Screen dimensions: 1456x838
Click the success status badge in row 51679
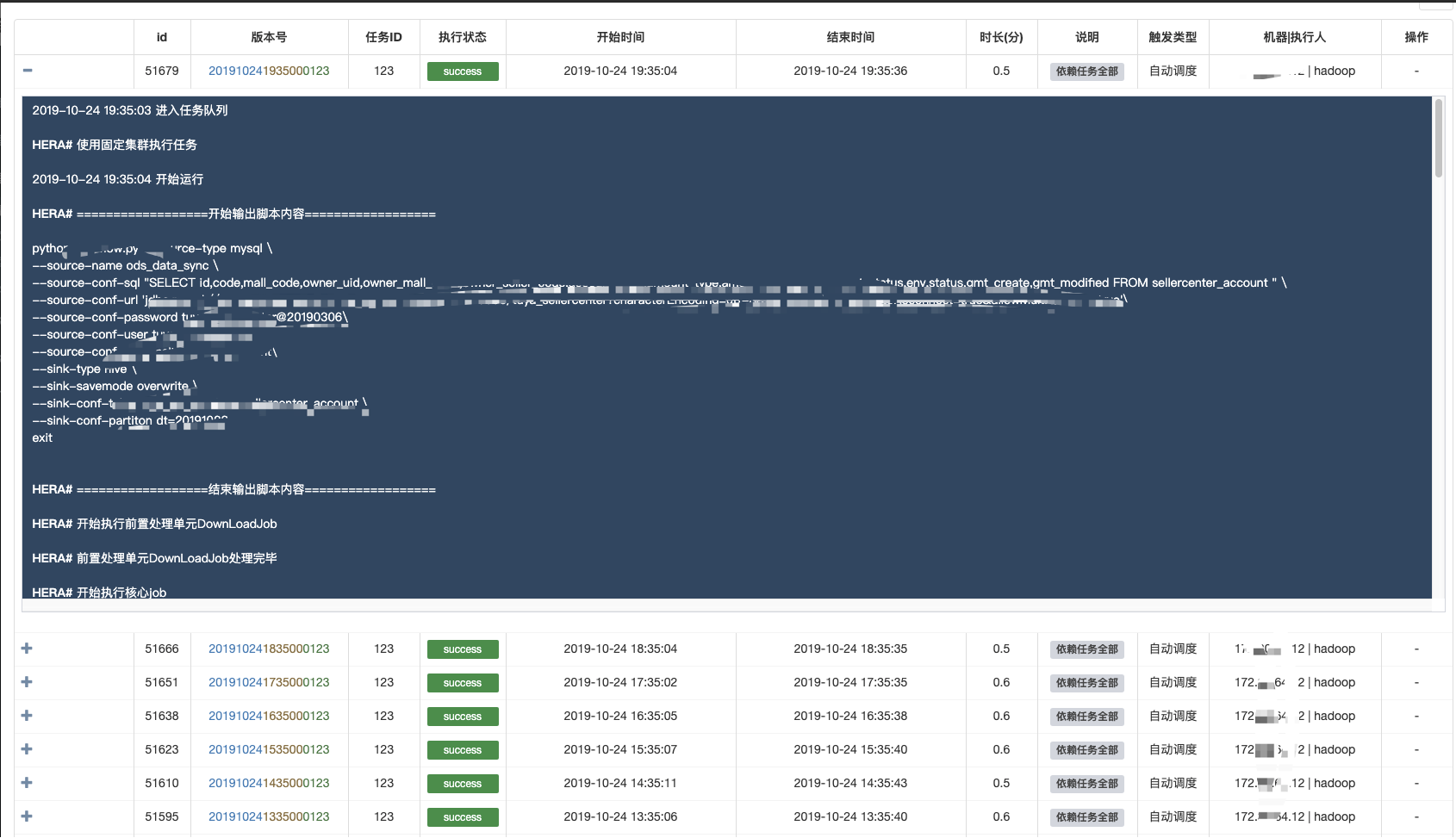(x=463, y=71)
